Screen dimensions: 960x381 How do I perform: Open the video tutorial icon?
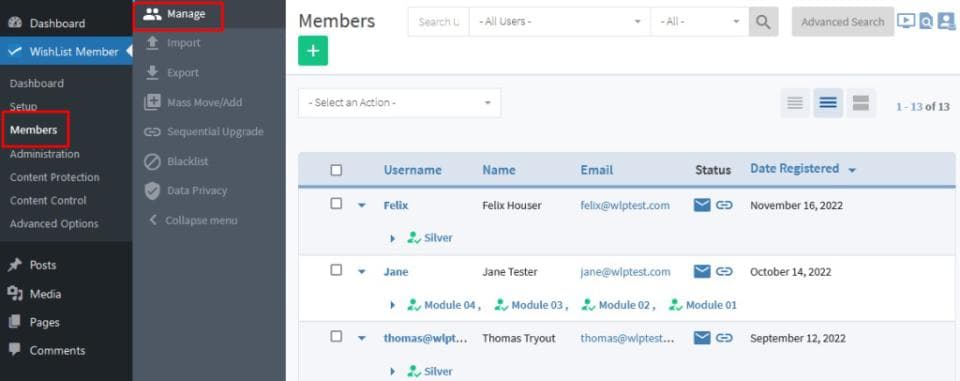(906, 21)
